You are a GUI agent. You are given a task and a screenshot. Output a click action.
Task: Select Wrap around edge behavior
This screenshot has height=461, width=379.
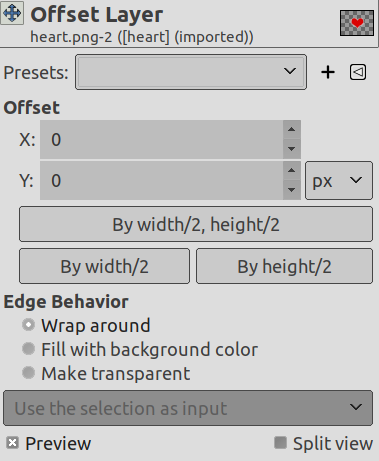click(28, 325)
